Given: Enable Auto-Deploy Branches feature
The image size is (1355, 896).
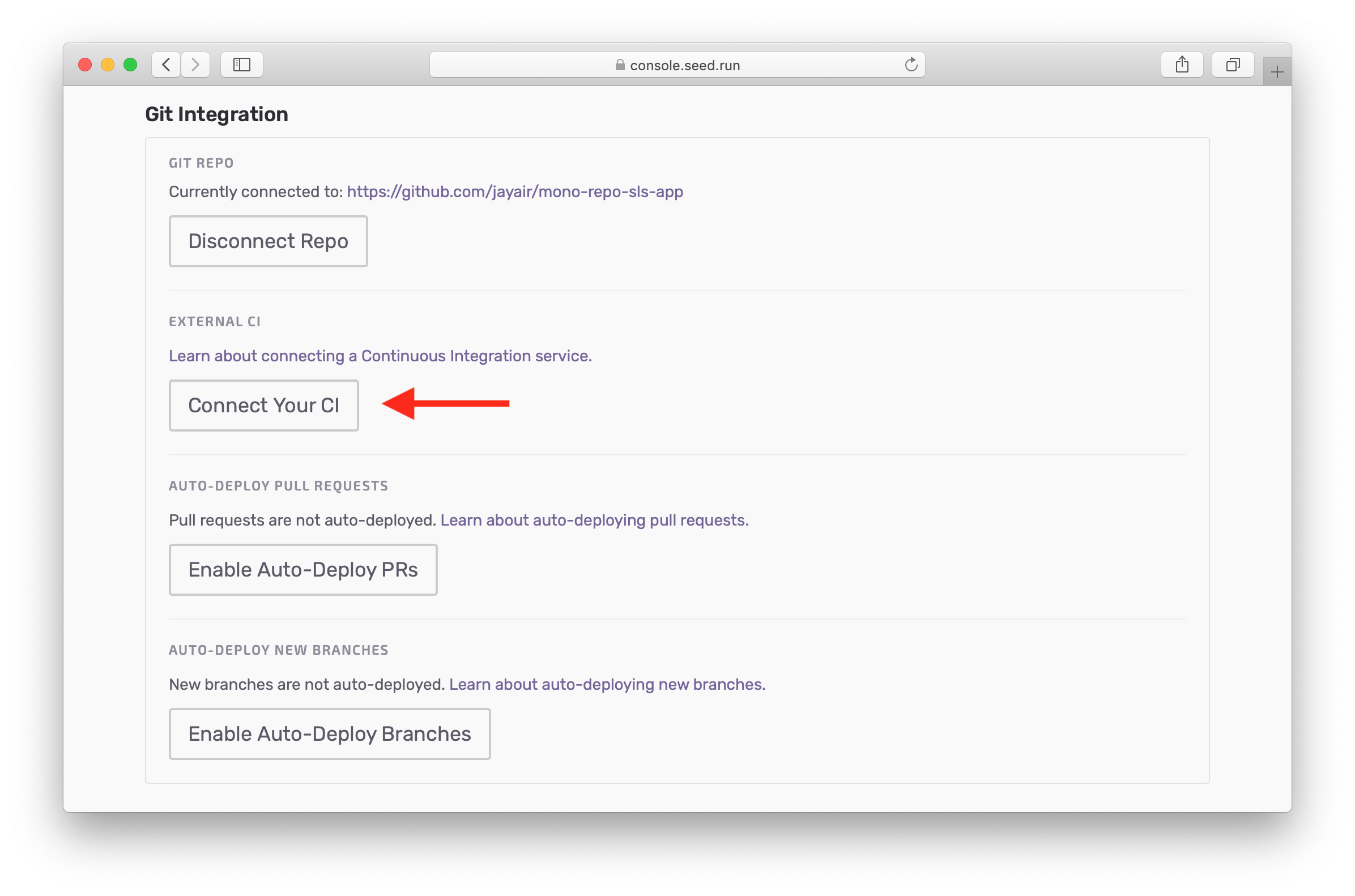Looking at the screenshot, I should (328, 734).
